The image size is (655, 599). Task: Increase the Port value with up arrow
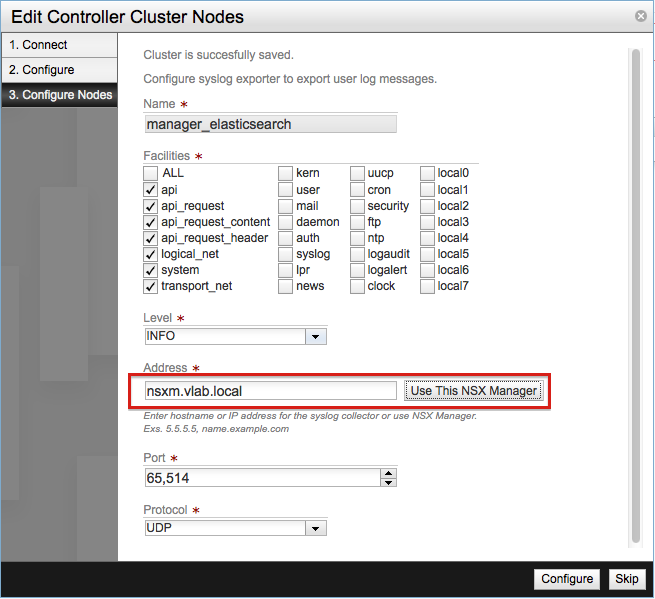click(x=389, y=473)
